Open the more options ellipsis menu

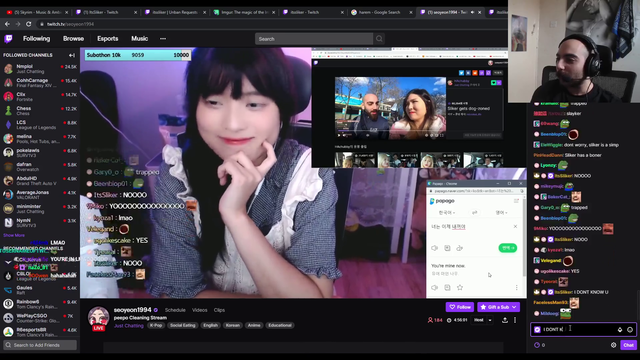(x=163, y=39)
